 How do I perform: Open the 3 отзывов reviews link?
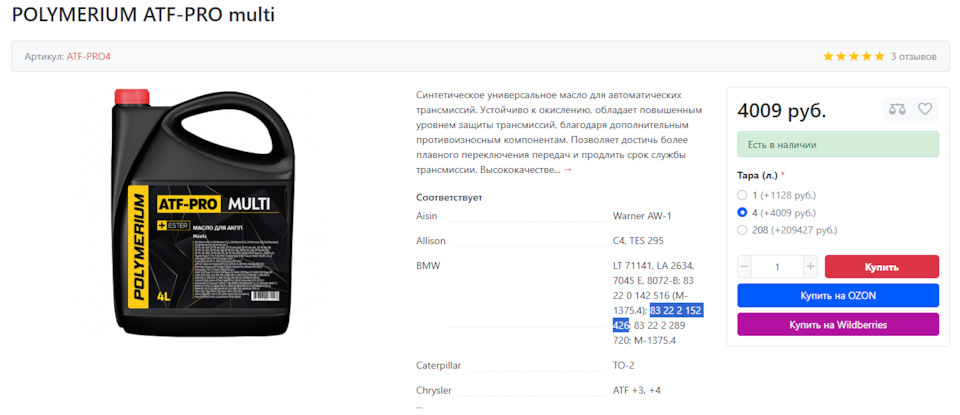point(913,57)
